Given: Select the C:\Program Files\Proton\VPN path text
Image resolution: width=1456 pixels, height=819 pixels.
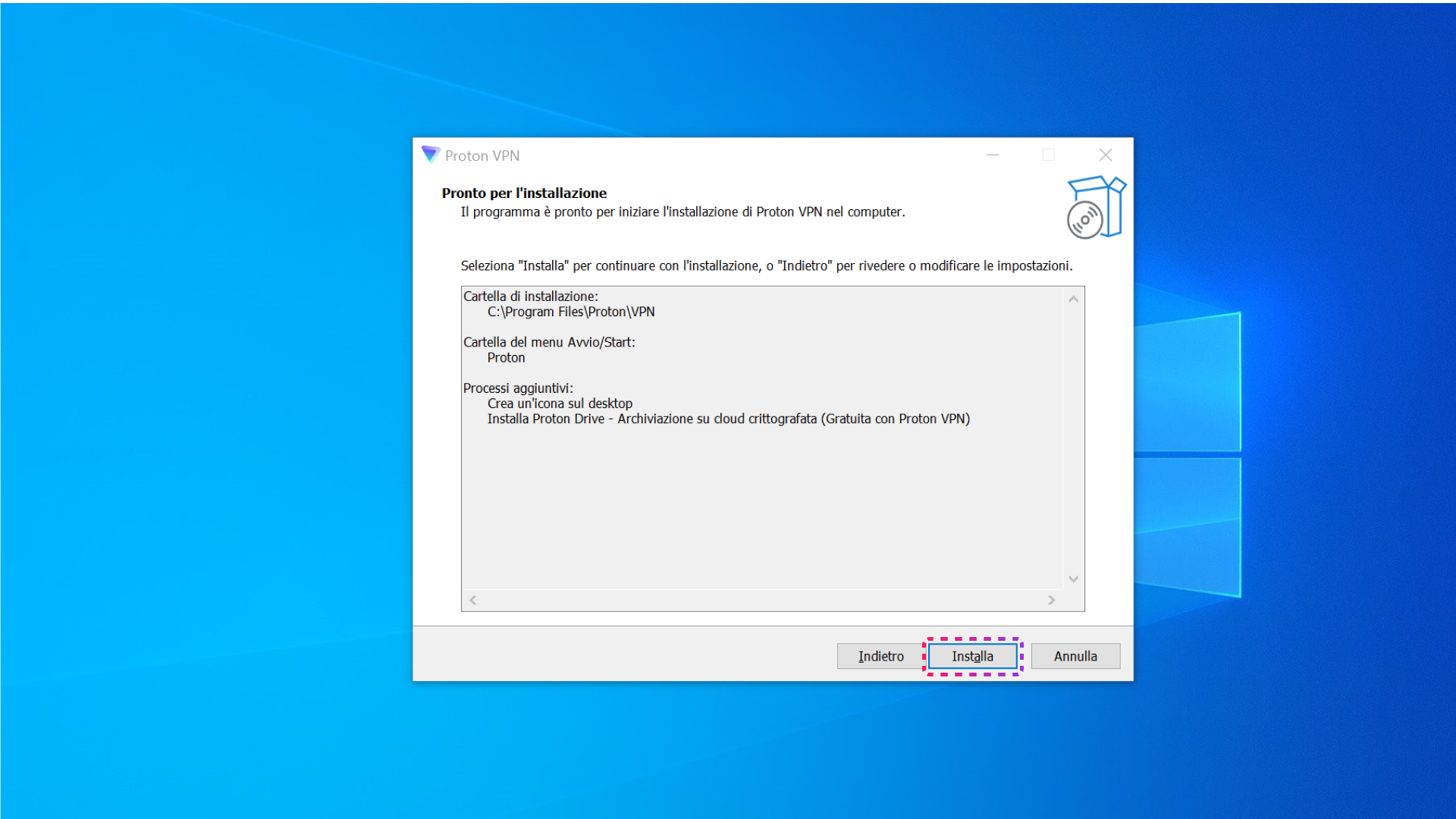Looking at the screenshot, I should pyautogui.click(x=571, y=312).
